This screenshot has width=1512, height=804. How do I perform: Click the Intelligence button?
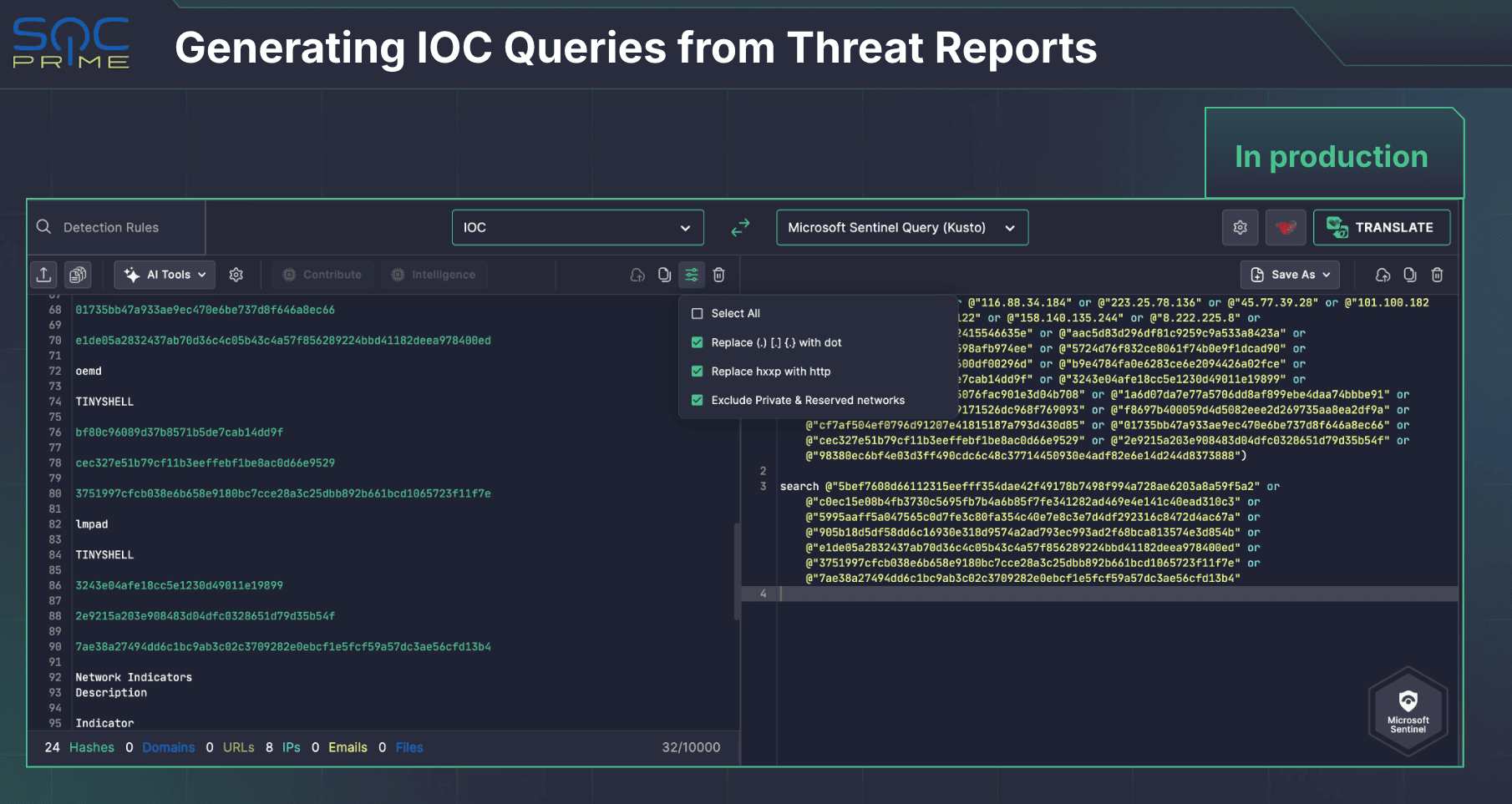(x=434, y=275)
